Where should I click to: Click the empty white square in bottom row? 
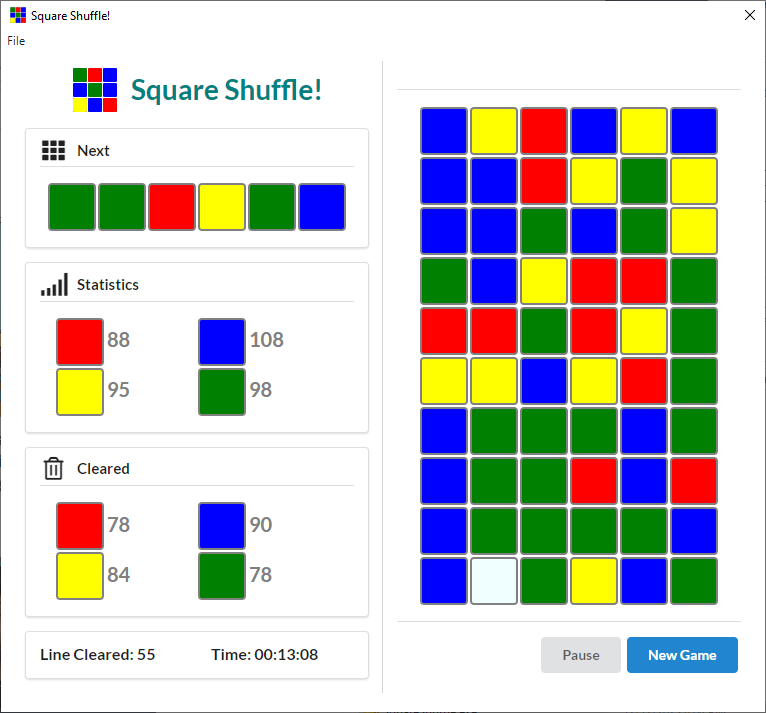(x=494, y=581)
